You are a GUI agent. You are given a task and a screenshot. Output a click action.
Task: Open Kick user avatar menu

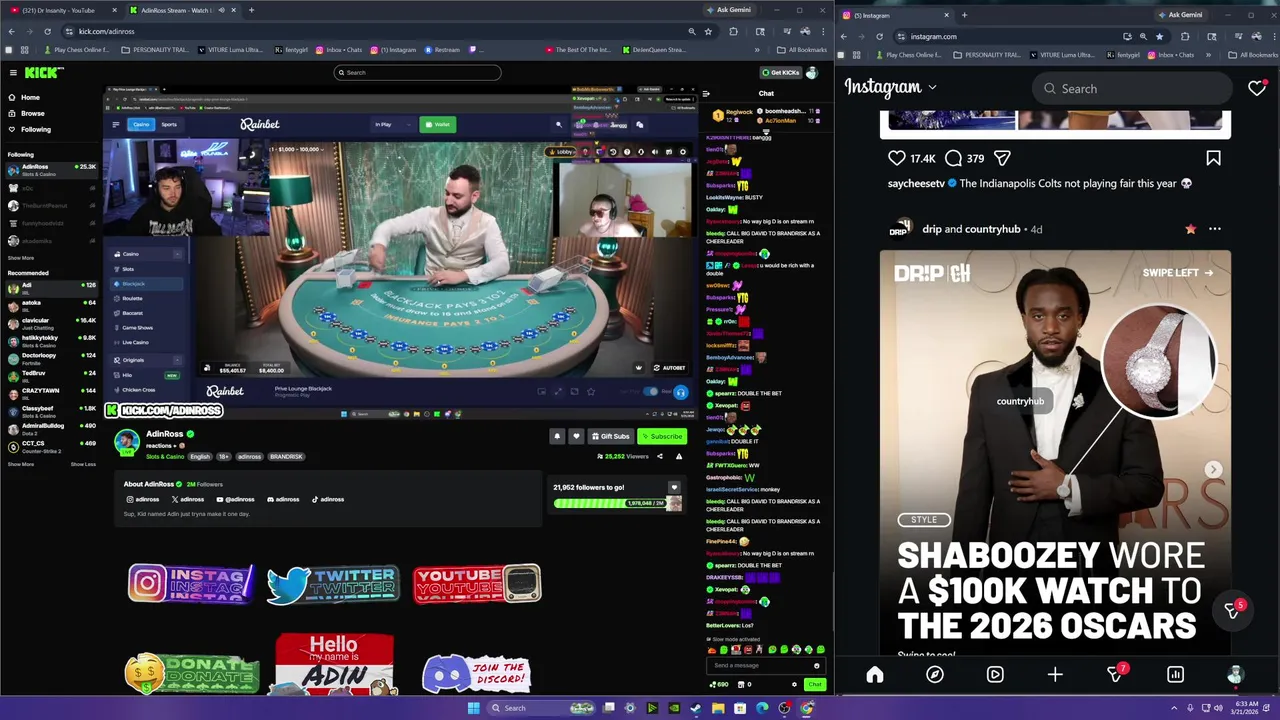click(812, 72)
